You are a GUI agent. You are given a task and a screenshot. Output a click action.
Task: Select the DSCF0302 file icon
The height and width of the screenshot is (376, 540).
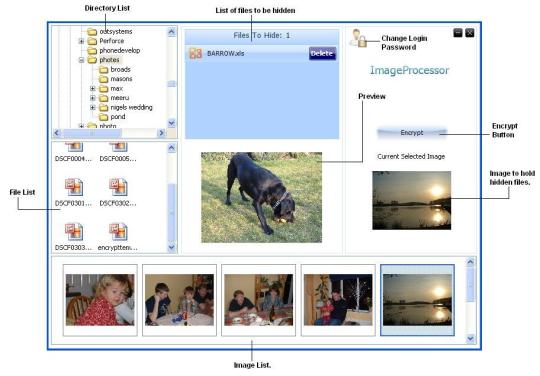pyautogui.click(x=118, y=187)
